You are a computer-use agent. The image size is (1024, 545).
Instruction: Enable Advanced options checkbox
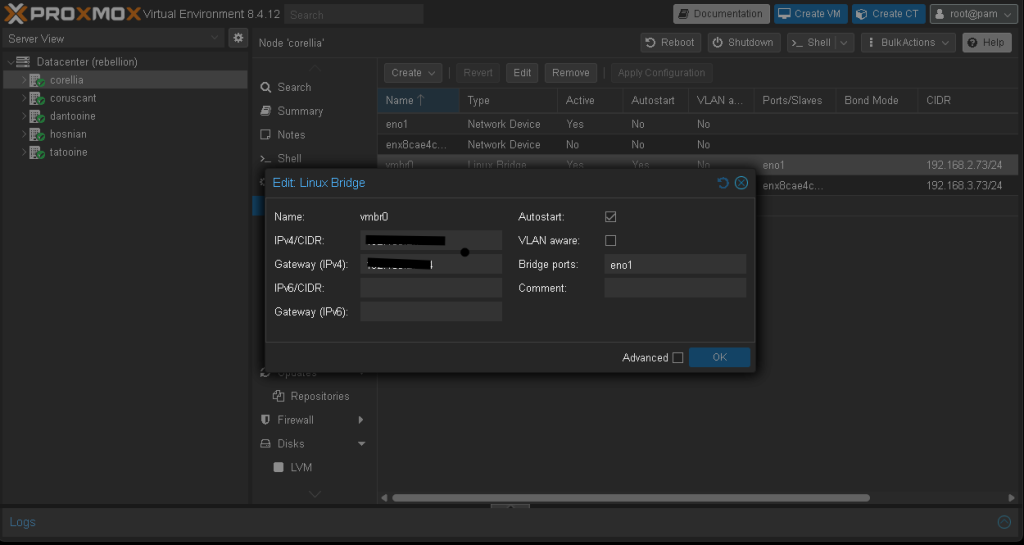point(678,358)
